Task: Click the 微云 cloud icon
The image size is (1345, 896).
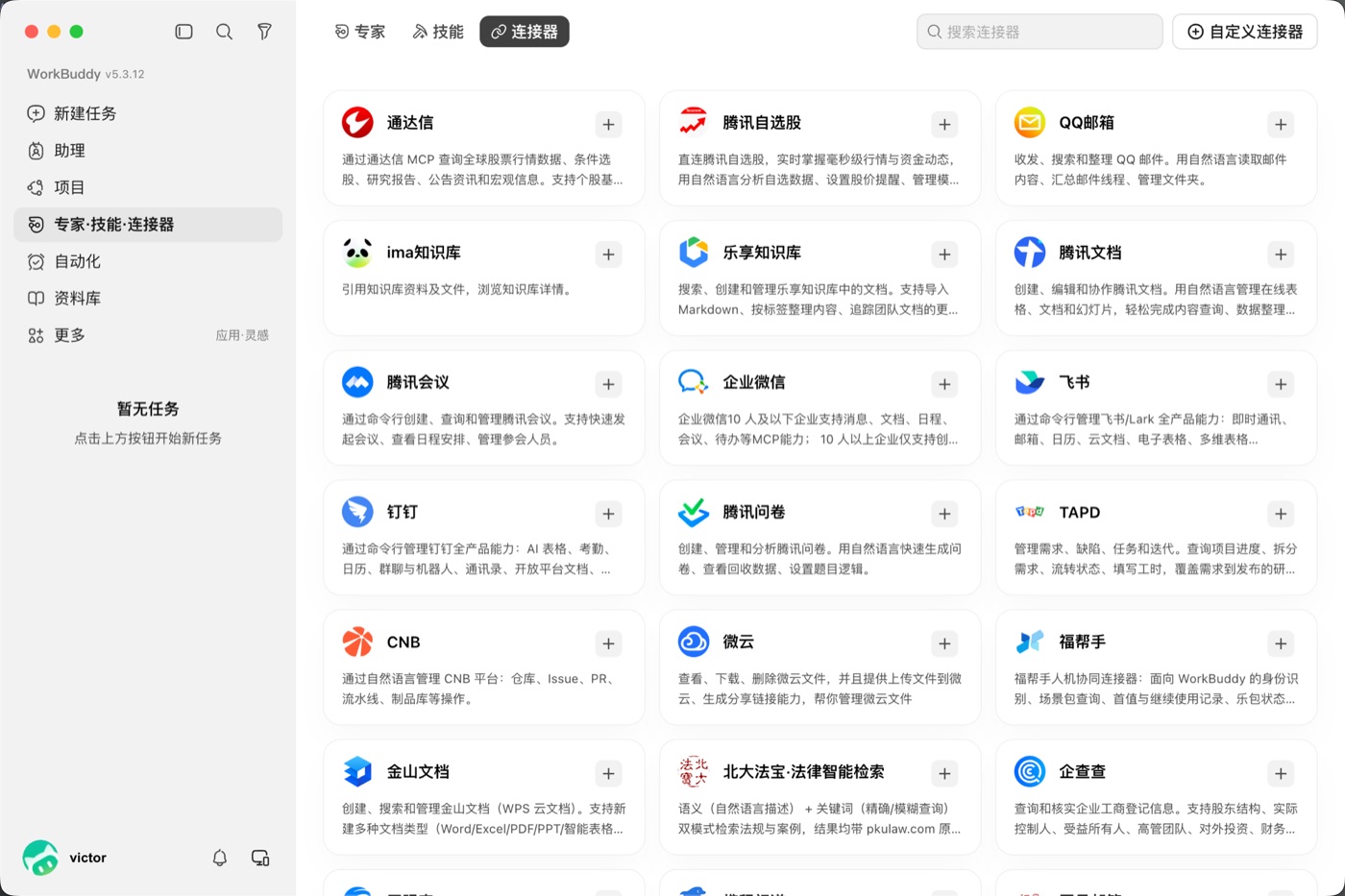Action: pos(694,641)
